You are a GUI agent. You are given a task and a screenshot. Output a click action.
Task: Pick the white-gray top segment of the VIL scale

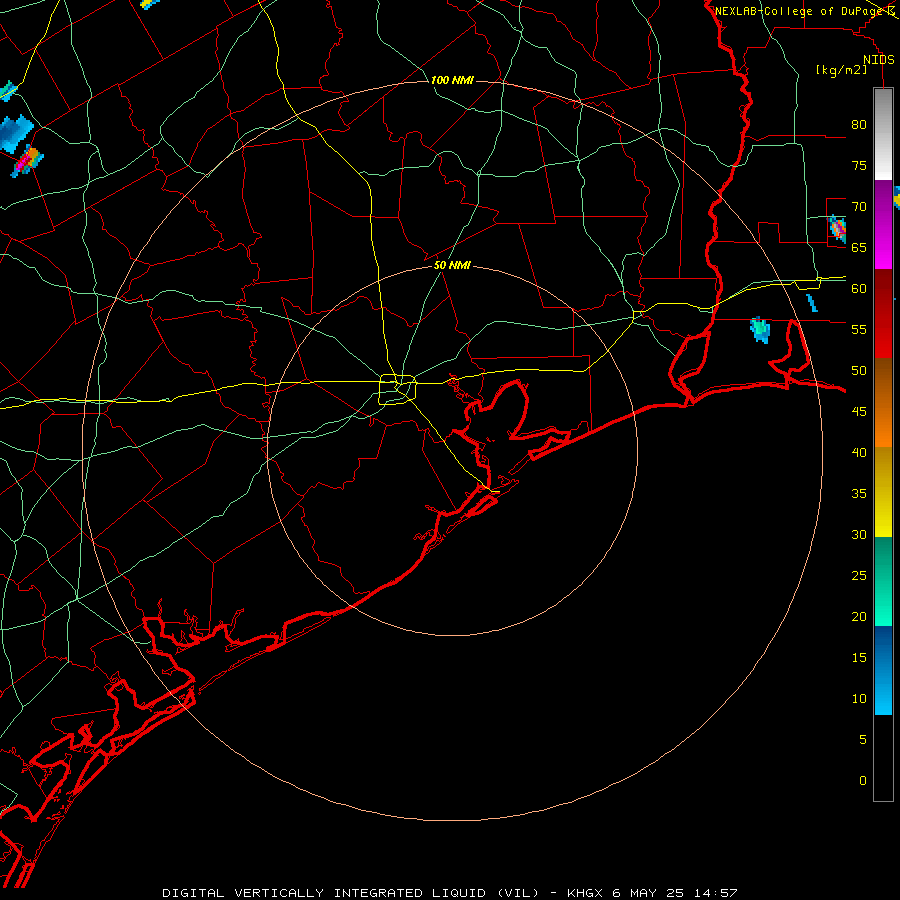pyautogui.click(x=883, y=134)
